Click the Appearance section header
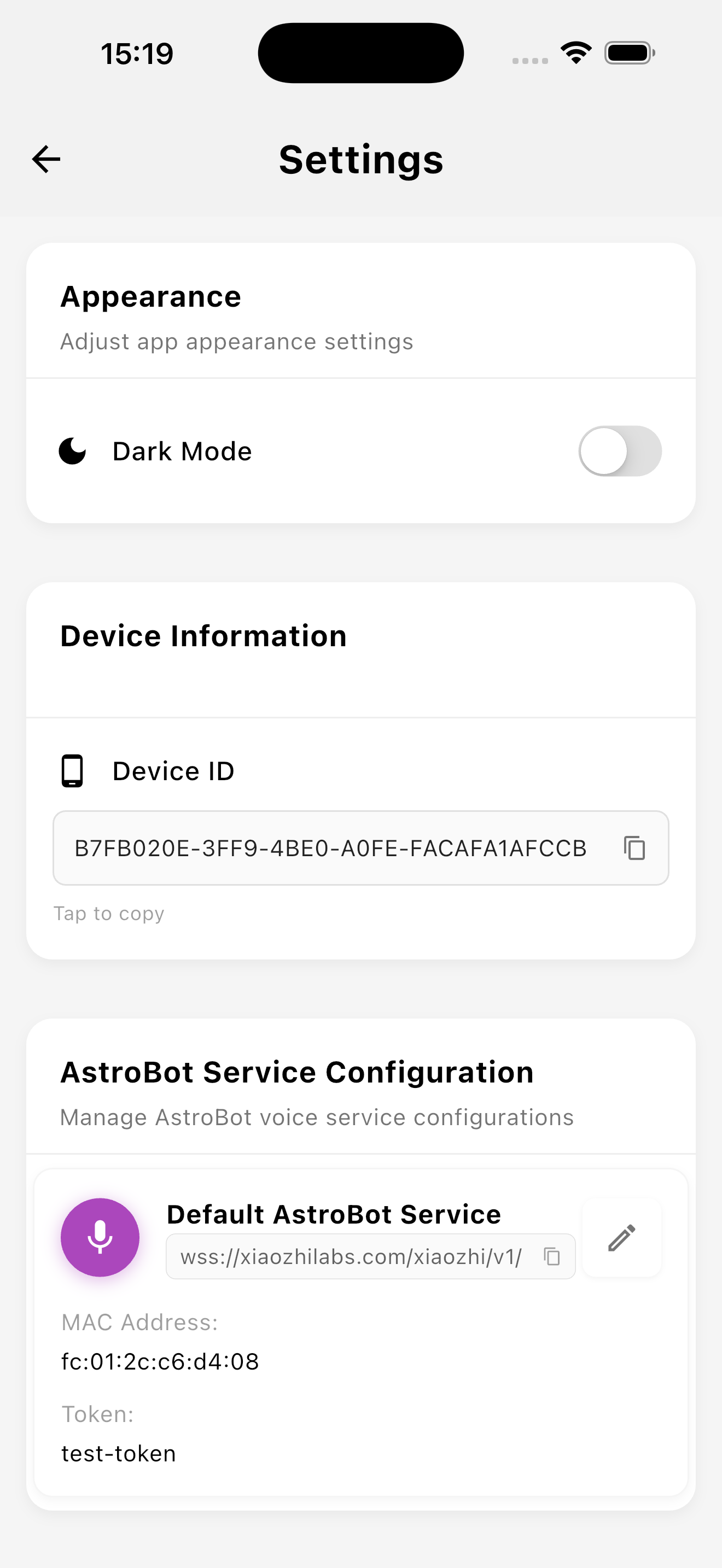722x1568 pixels. [150, 297]
